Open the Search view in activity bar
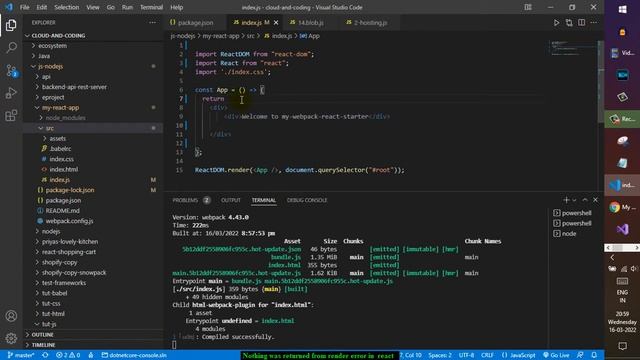640x360 pixels. click(11, 47)
